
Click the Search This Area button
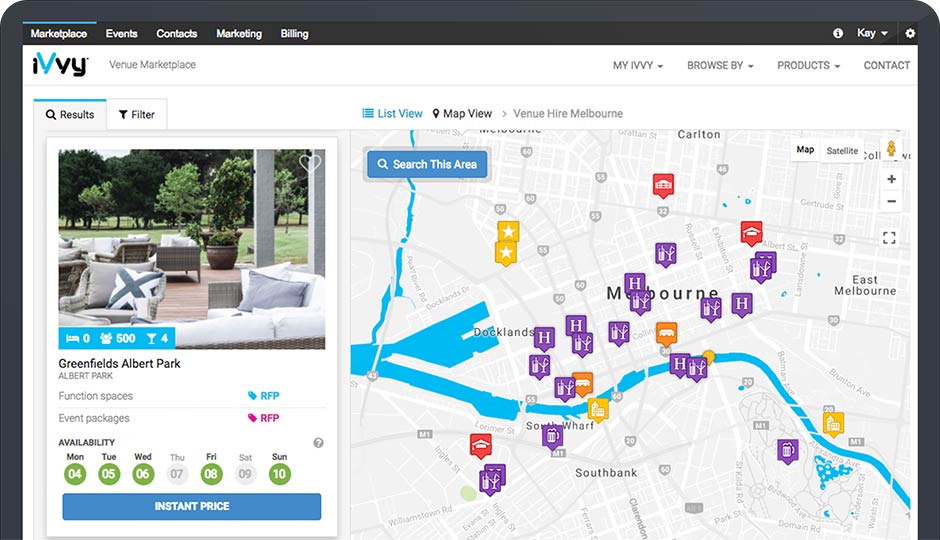[x=427, y=164]
